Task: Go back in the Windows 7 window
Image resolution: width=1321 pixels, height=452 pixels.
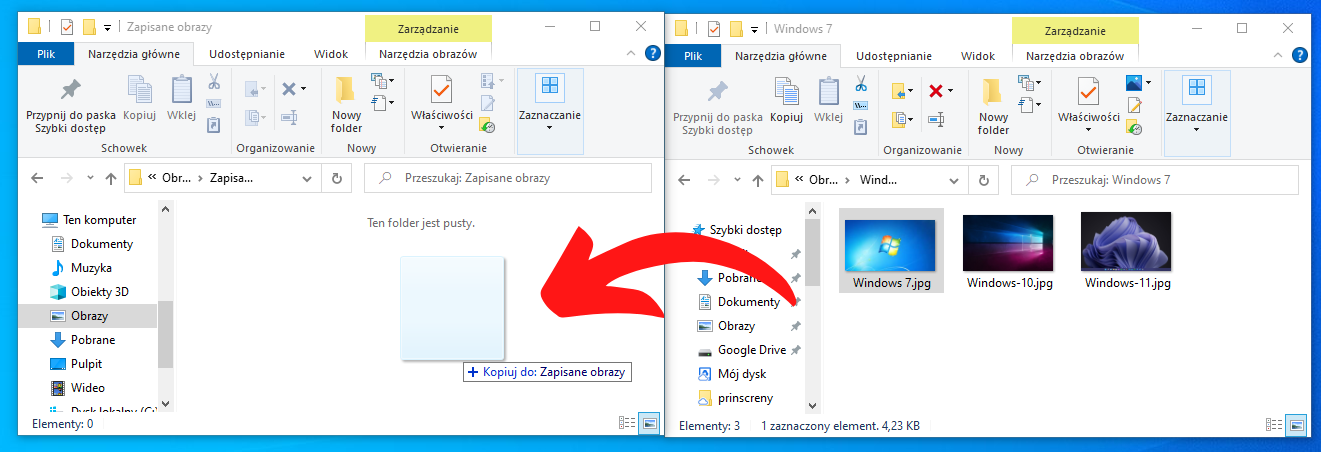Action: pos(684,180)
